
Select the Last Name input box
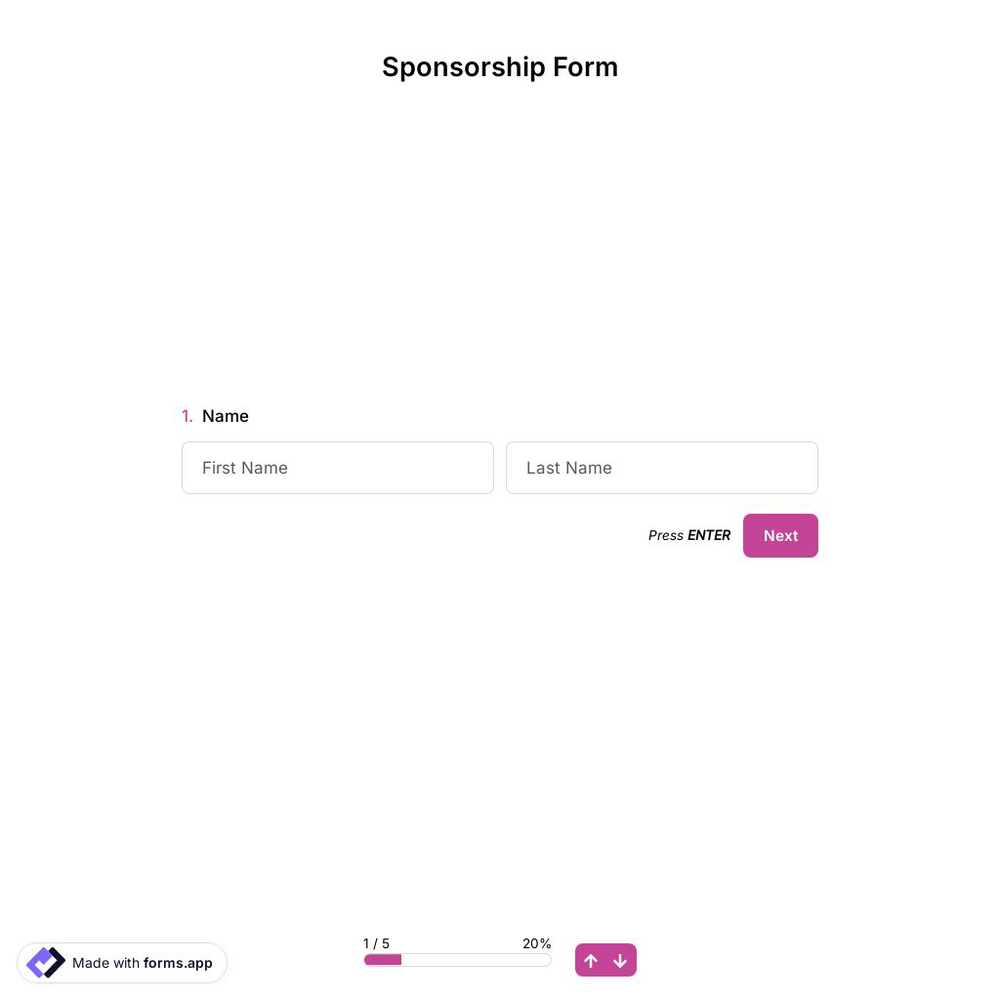click(x=661, y=467)
